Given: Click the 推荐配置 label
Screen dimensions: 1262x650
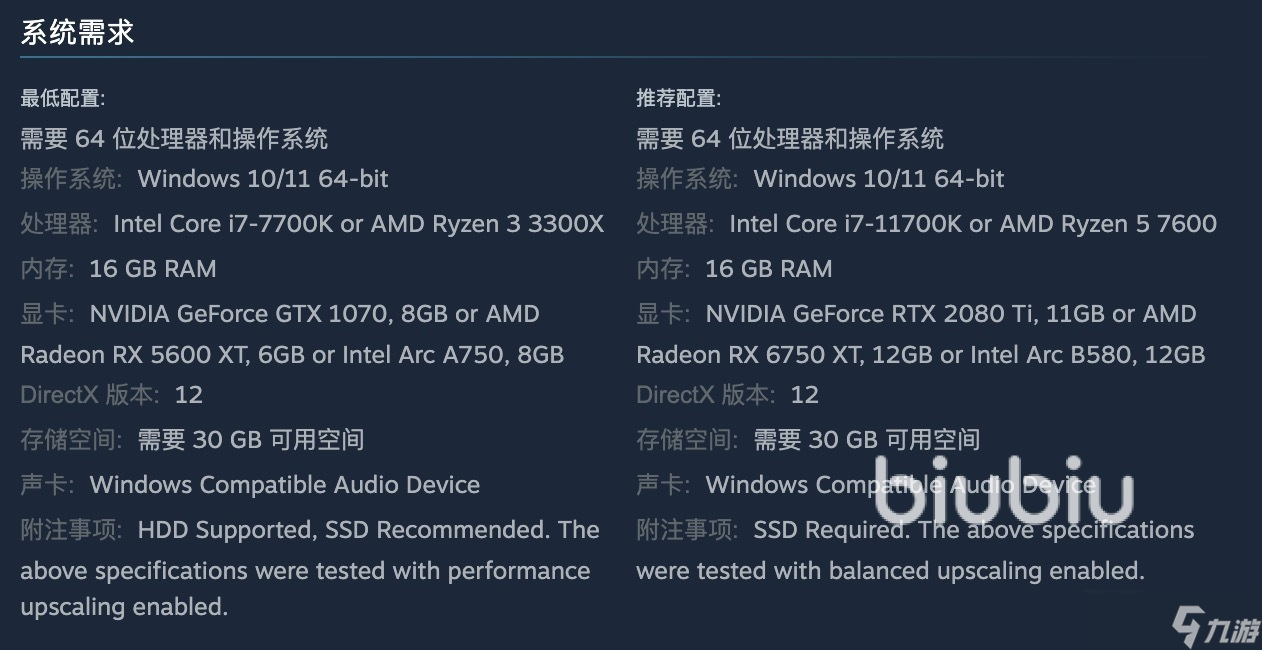Looking at the screenshot, I should [678, 98].
